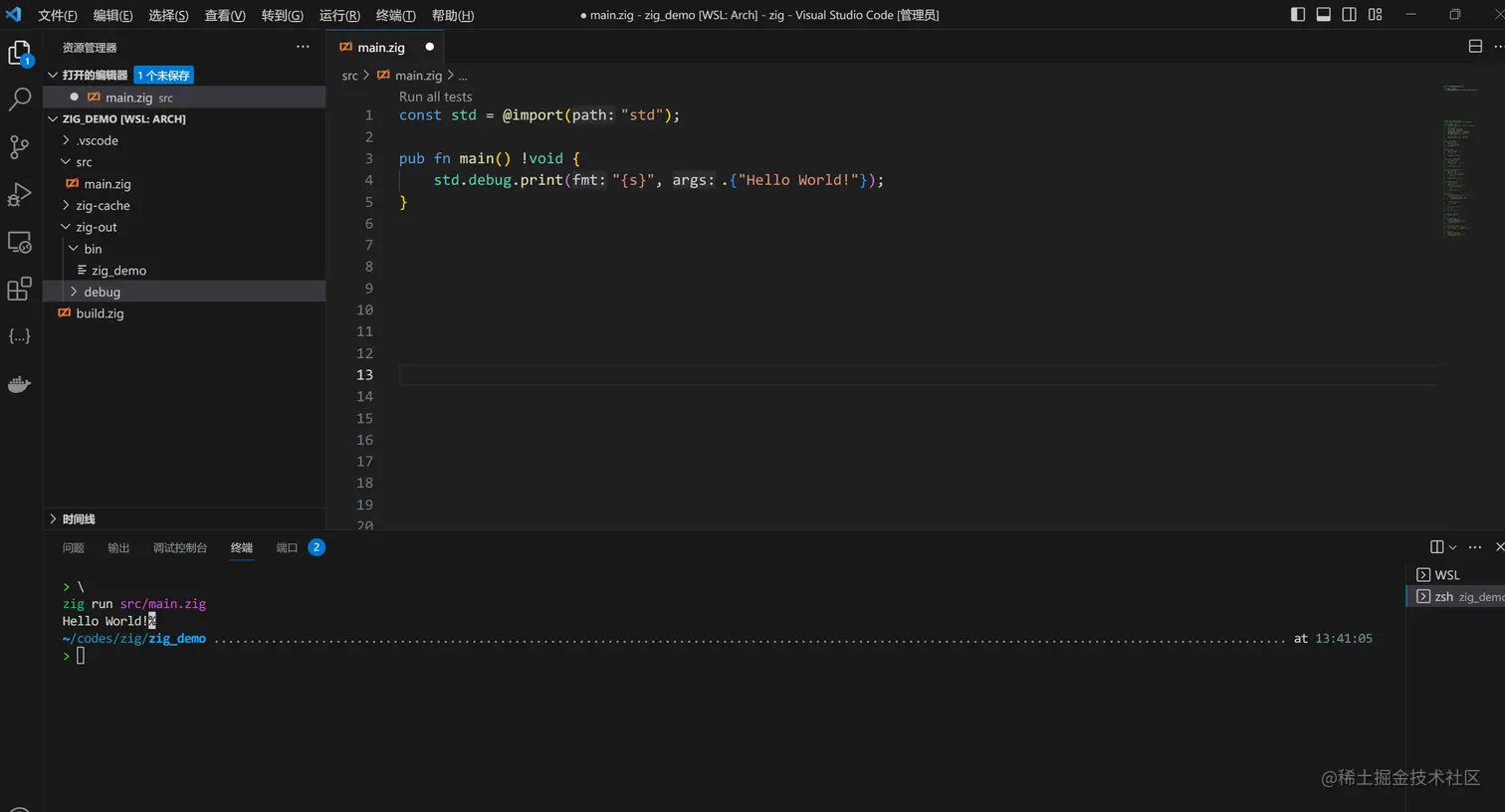Select the WSL terminal instance
The image size is (1505, 812).
[x=1457, y=575]
